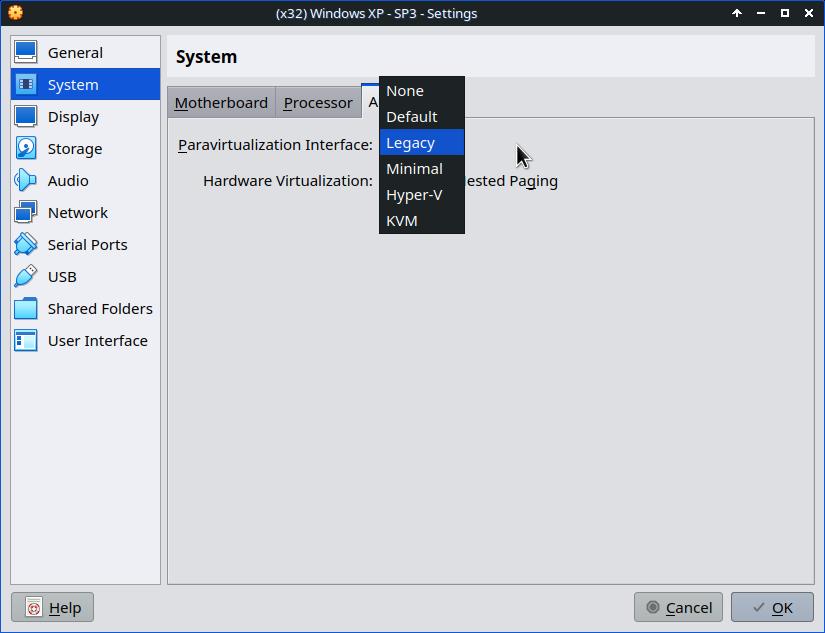
Task: Click the USB plug icon
Action: pyautogui.click(x=26, y=277)
